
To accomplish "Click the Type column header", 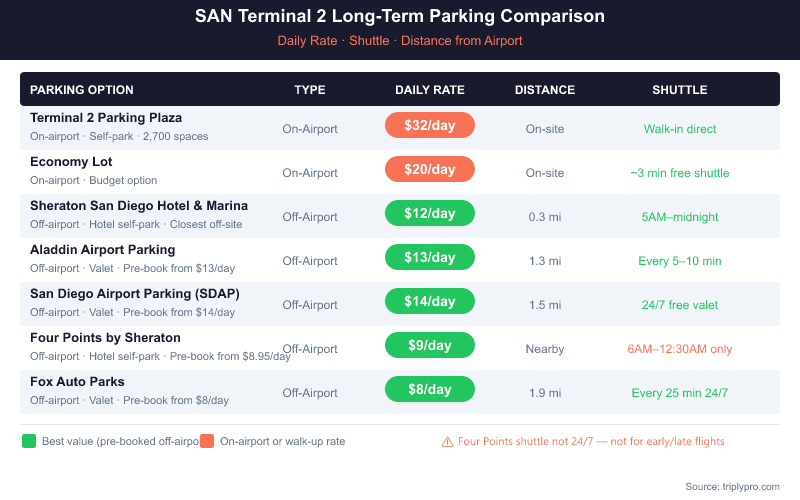I will [x=310, y=90].
